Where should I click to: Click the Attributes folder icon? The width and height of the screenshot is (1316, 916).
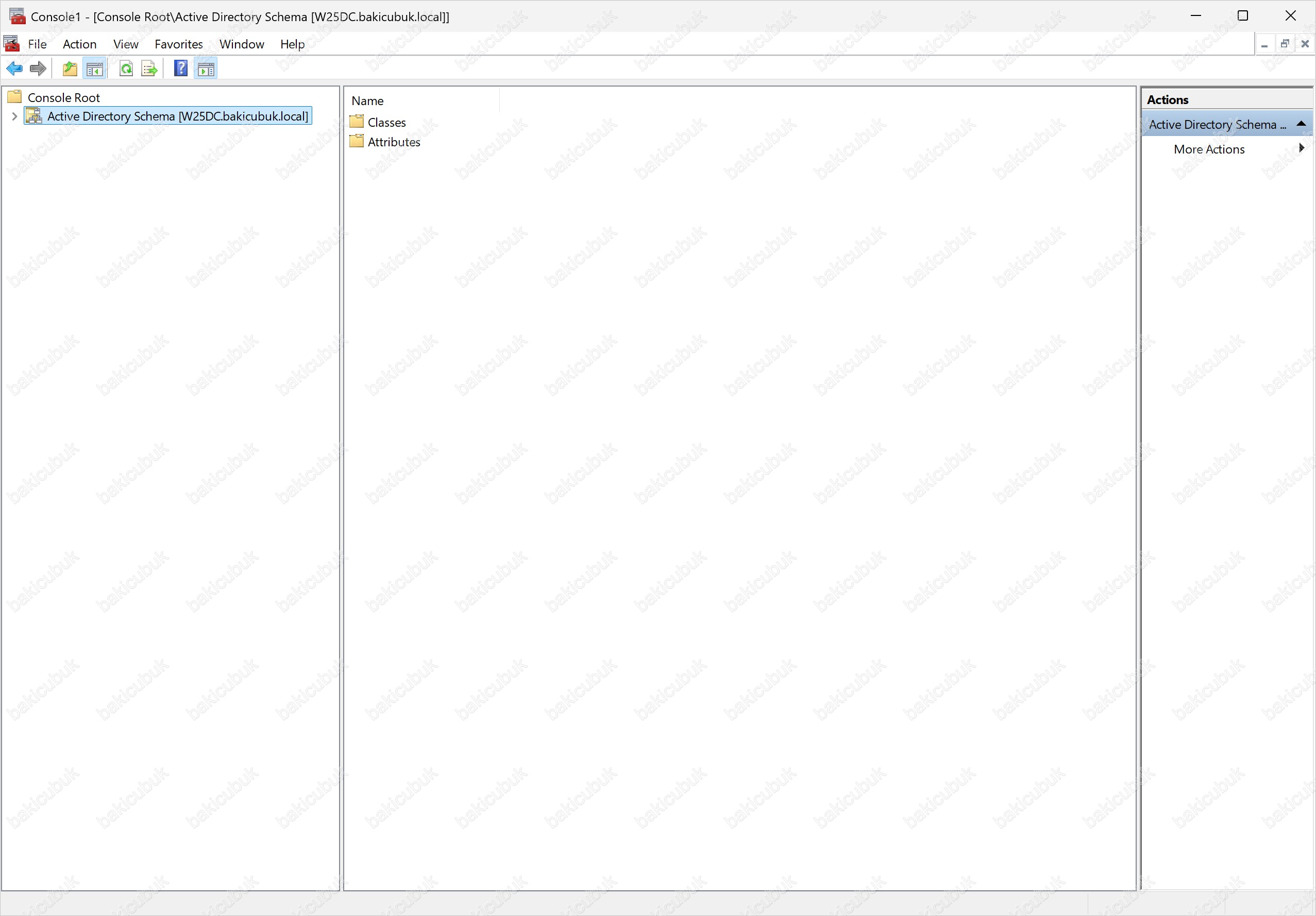tap(357, 141)
